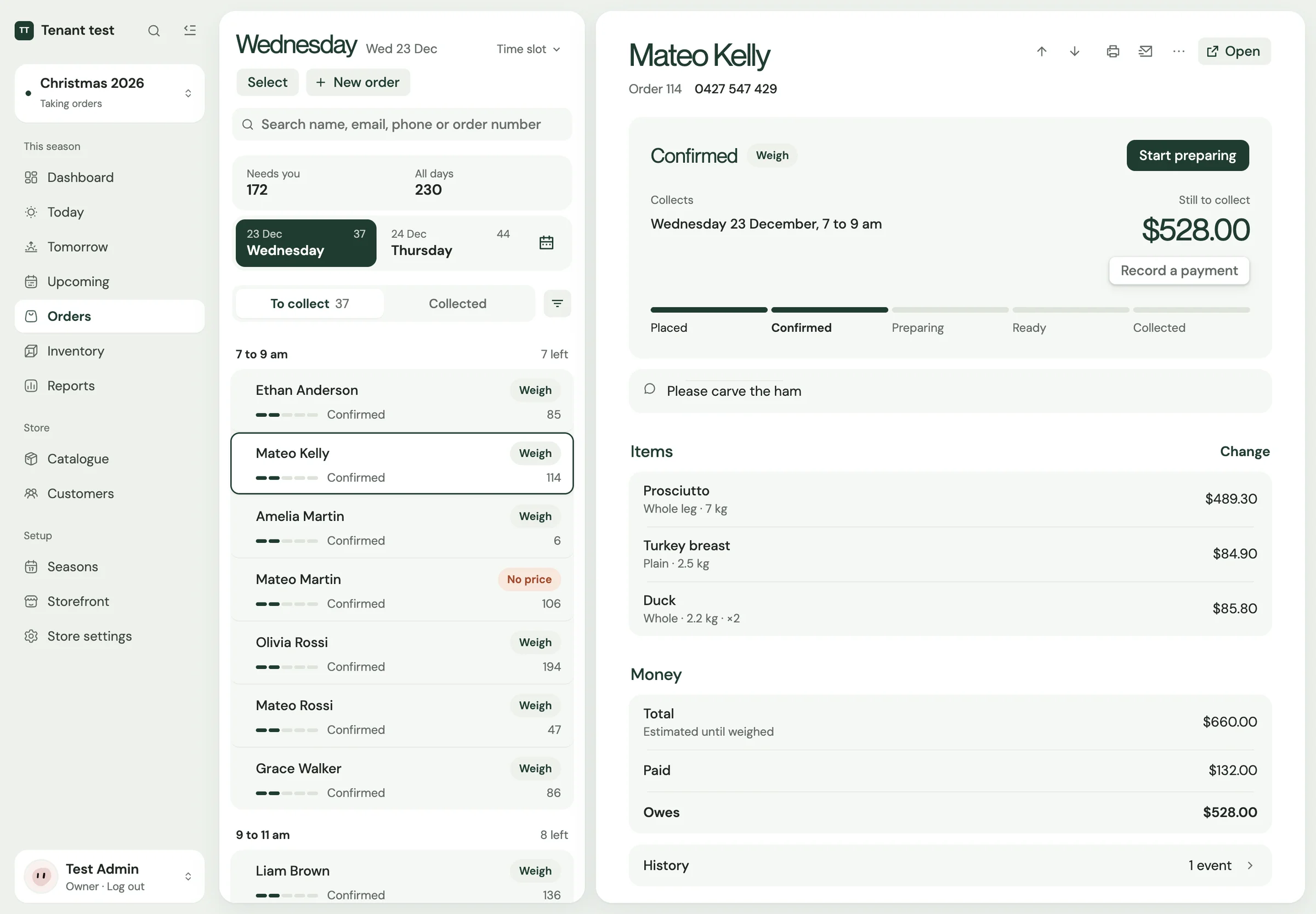
Task: Select Mateo Martin's No price order
Action: (401, 591)
